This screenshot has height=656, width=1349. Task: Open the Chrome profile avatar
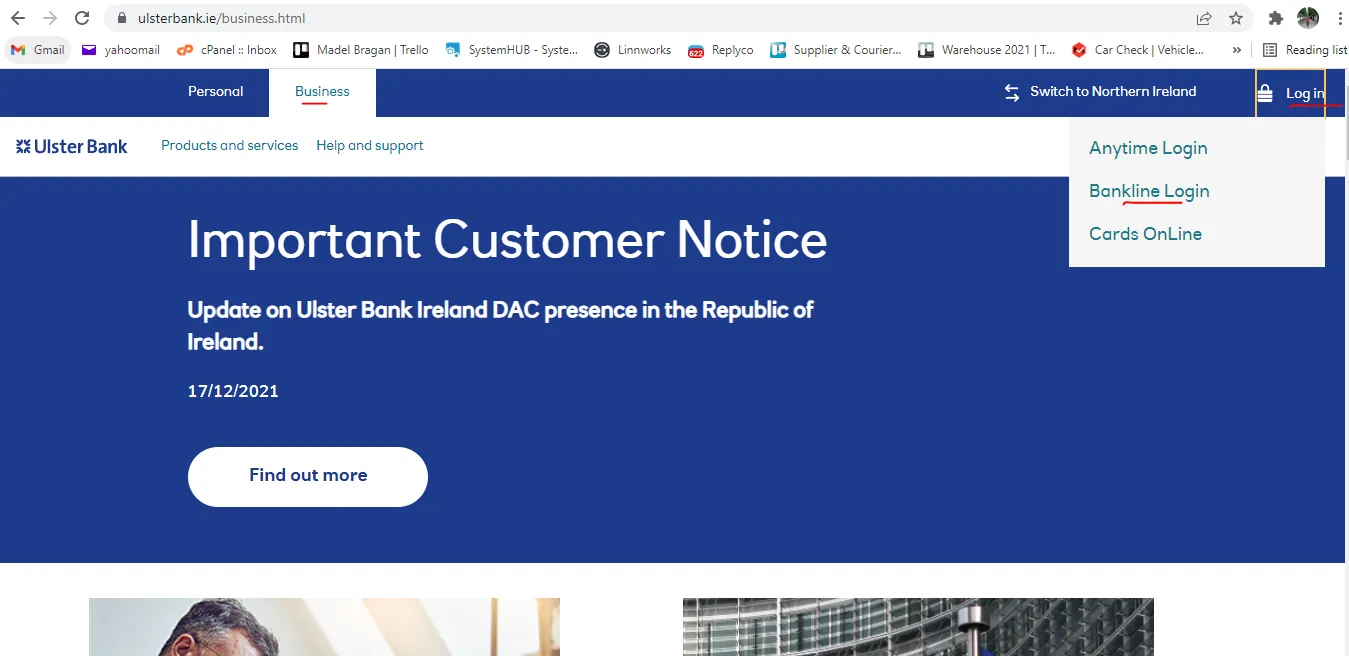pyautogui.click(x=1308, y=18)
